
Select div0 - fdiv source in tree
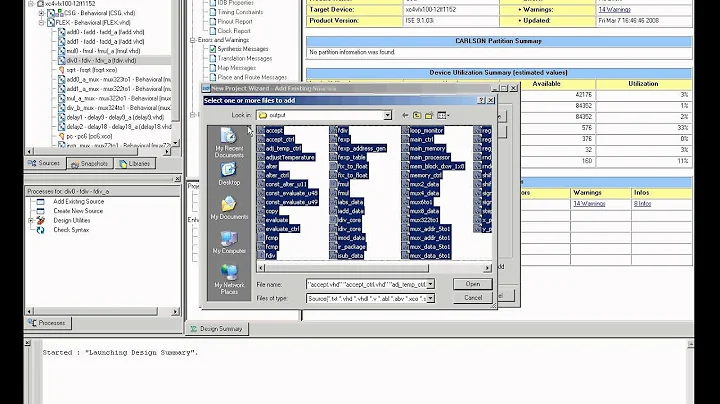click(x=101, y=61)
